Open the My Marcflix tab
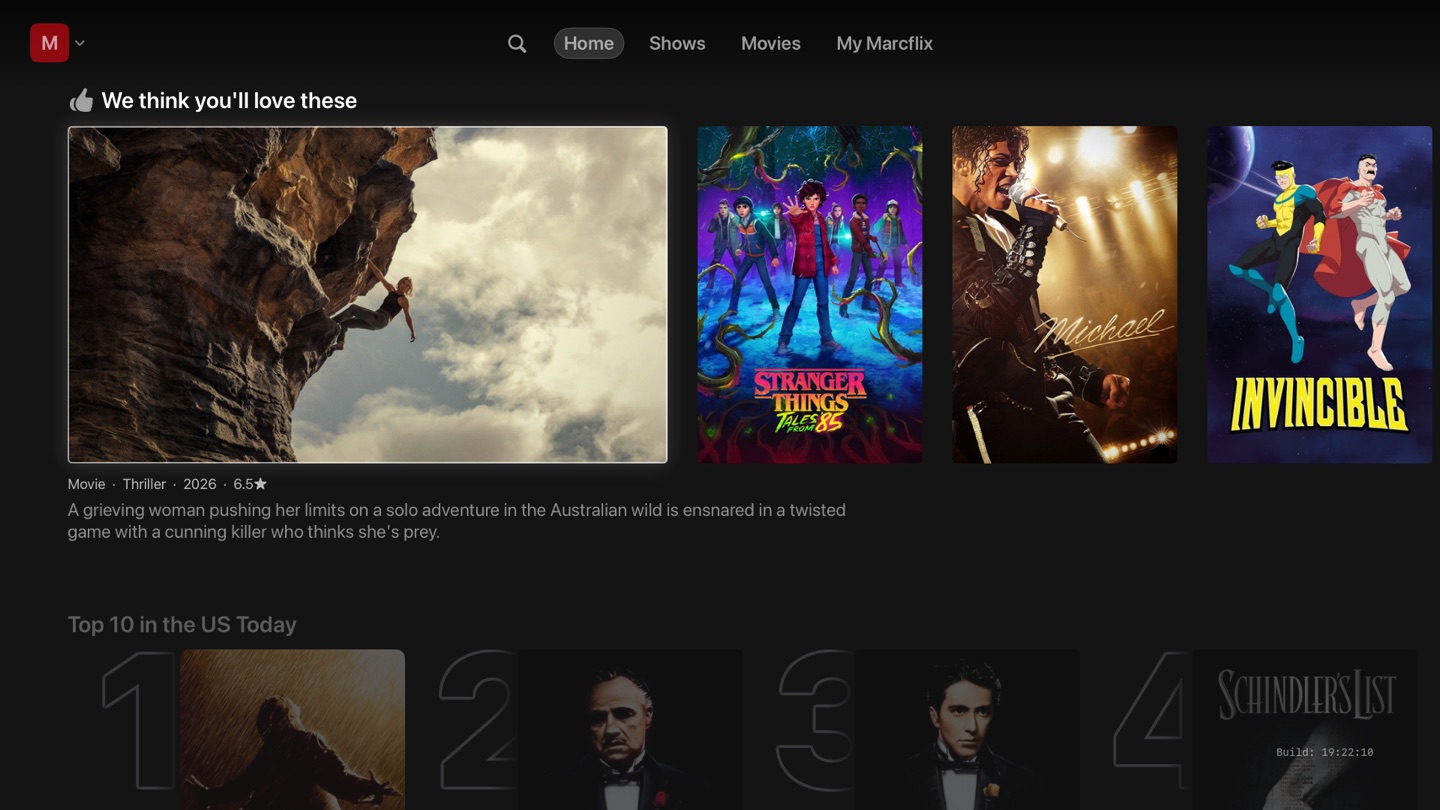 (x=884, y=43)
